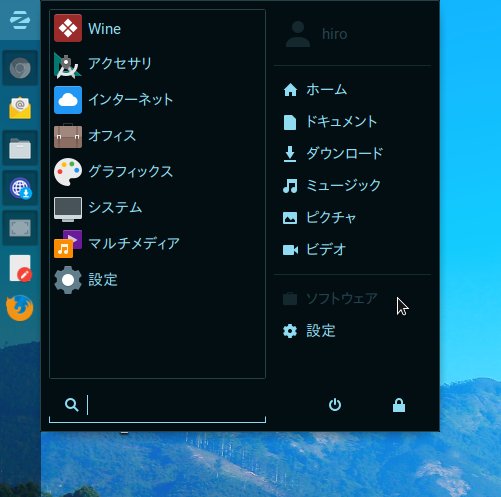Select the システム menu category label
The height and width of the screenshot is (497, 501).
115,208
